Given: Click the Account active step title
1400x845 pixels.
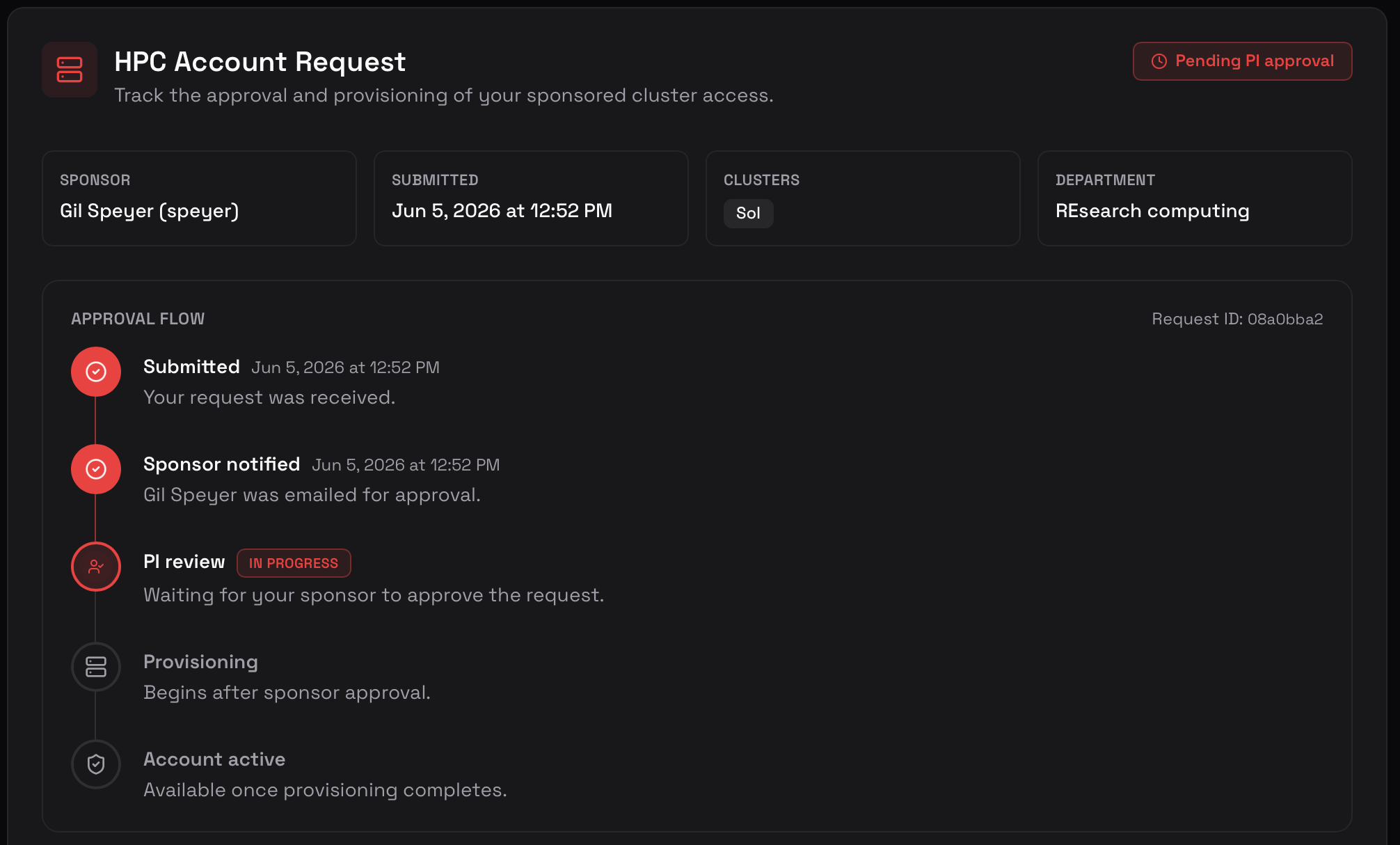Looking at the screenshot, I should pos(214,759).
